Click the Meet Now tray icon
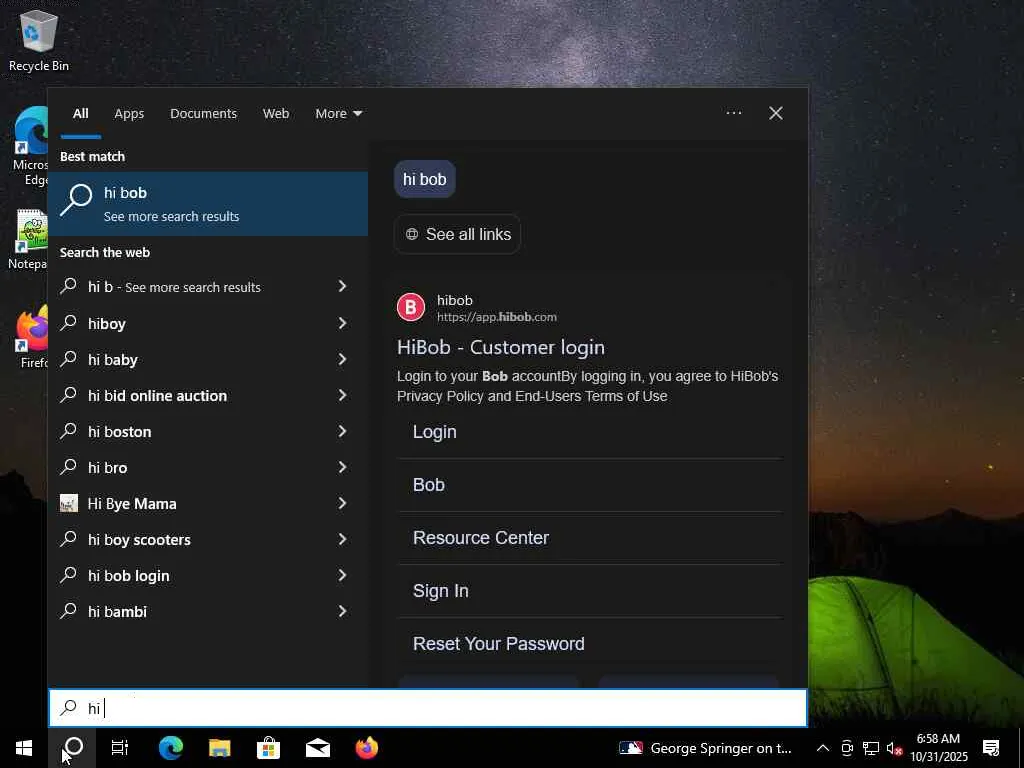 [847, 748]
